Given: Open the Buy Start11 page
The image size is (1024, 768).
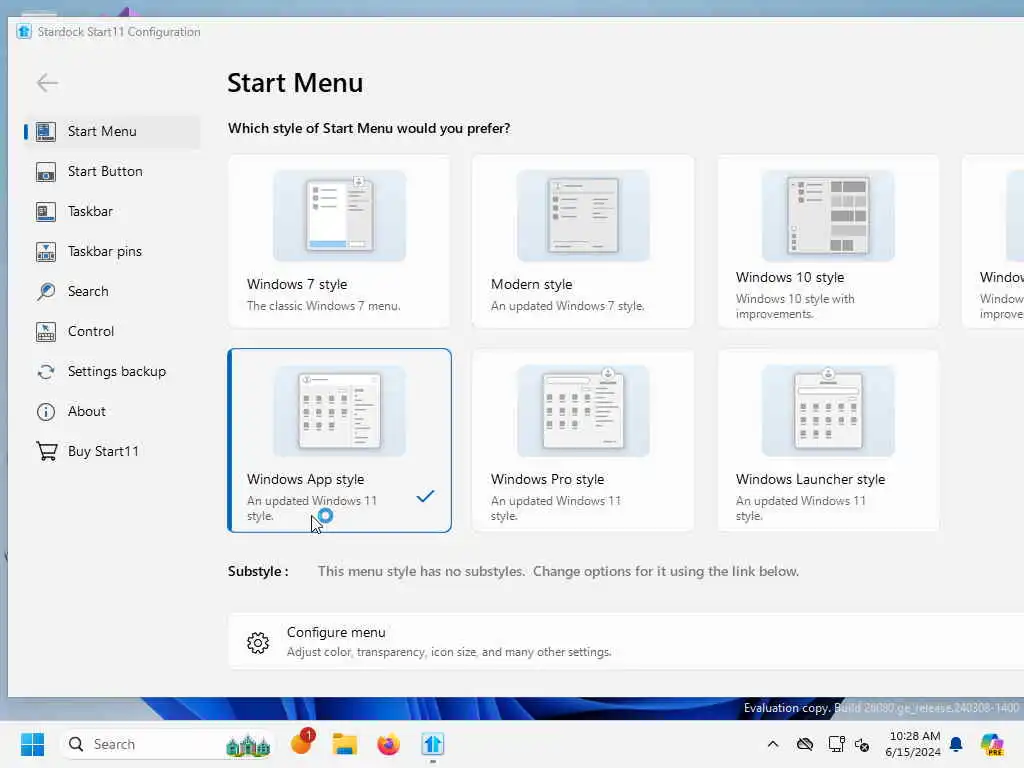Looking at the screenshot, I should (112, 451).
